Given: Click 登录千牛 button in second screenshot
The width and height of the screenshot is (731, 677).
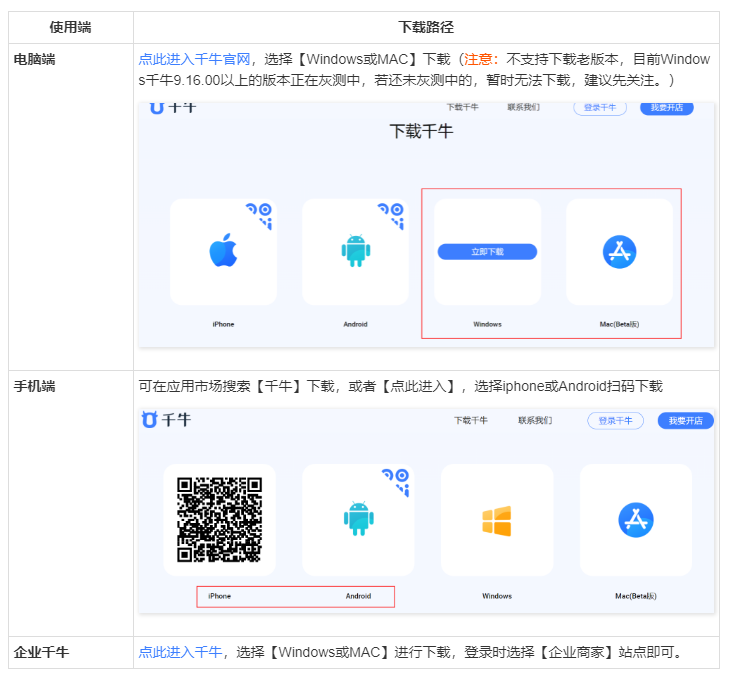Looking at the screenshot, I should click(x=615, y=421).
